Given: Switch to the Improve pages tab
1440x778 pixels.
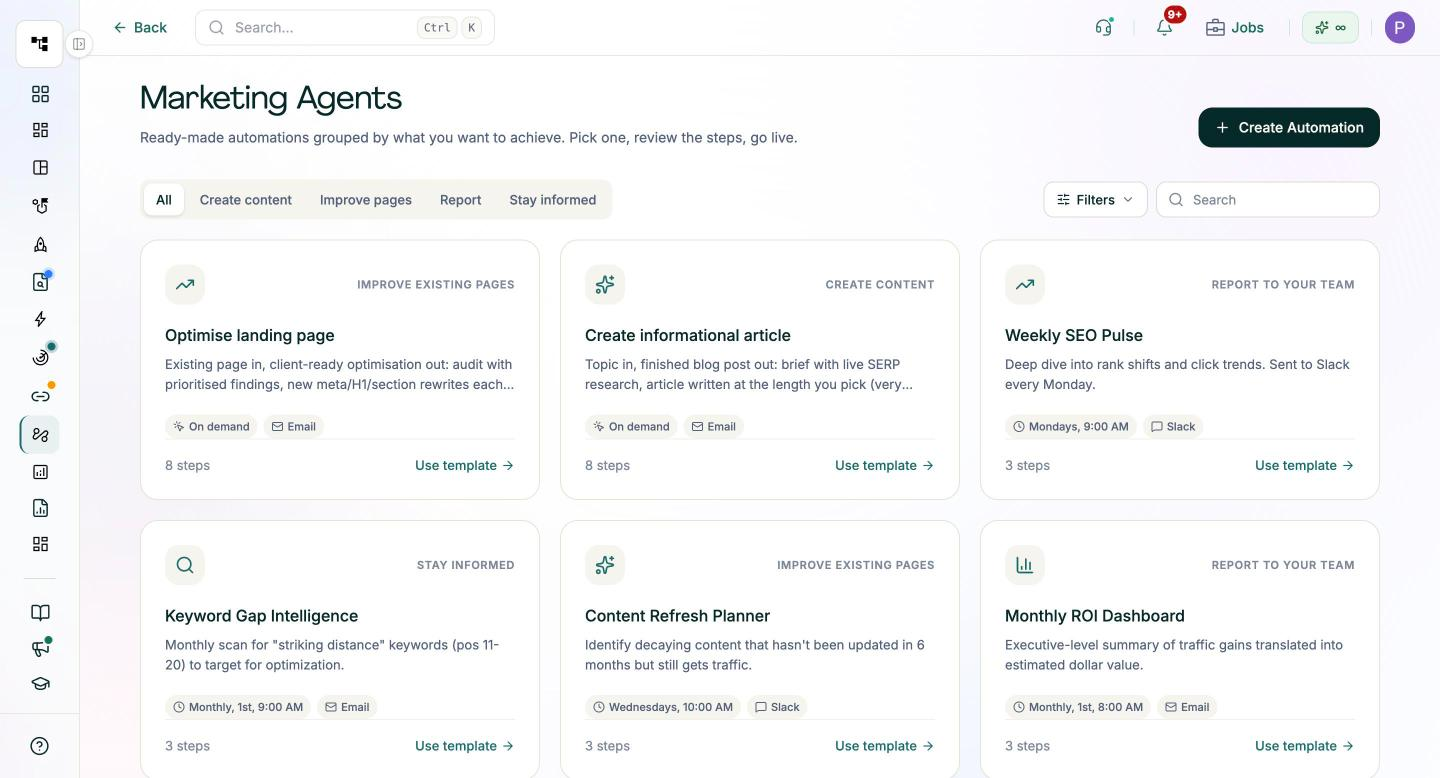Looking at the screenshot, I should 366,200.
